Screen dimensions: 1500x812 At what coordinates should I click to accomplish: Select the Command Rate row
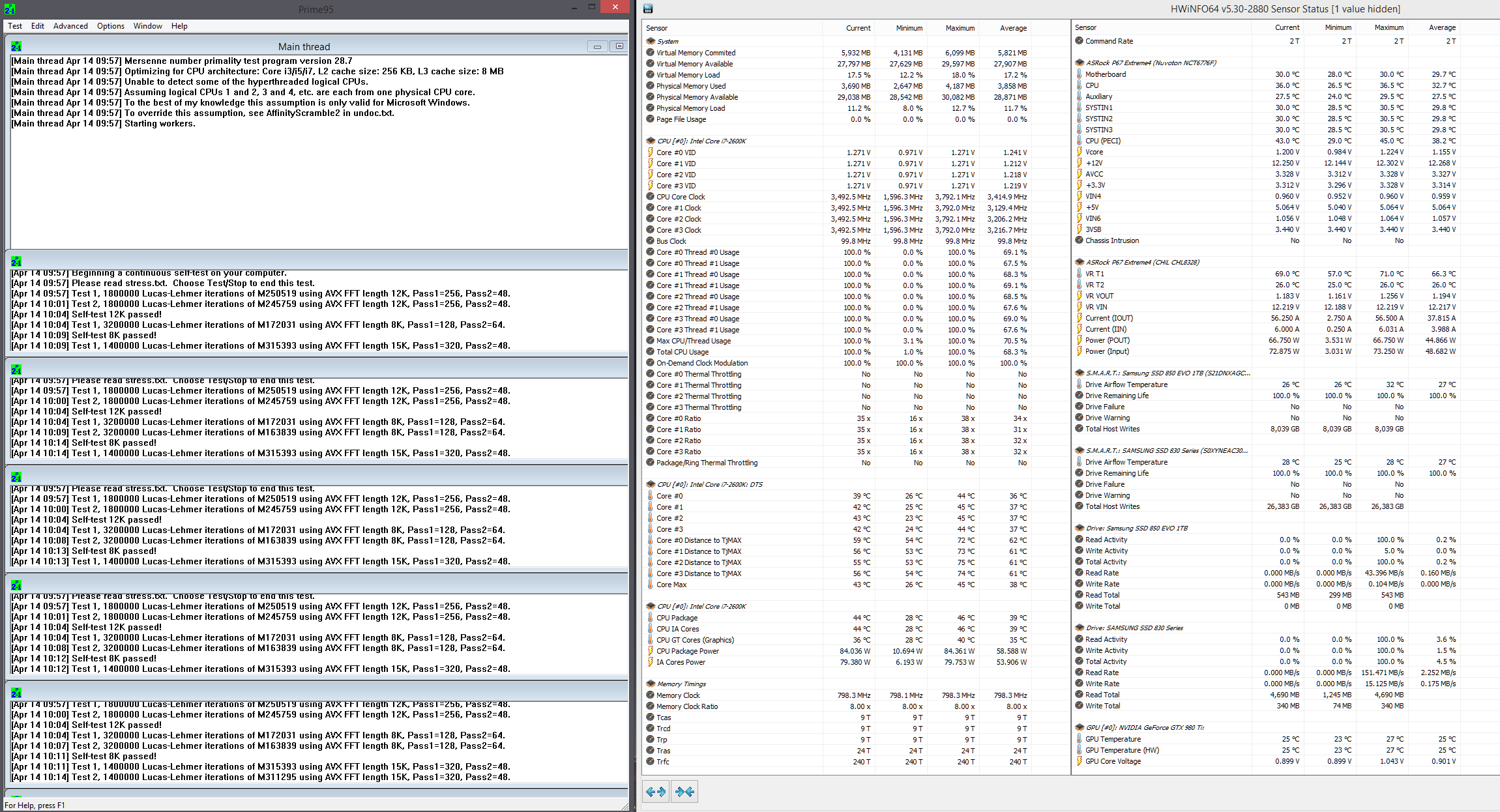pyautogui.click(x=1265, y=41)
